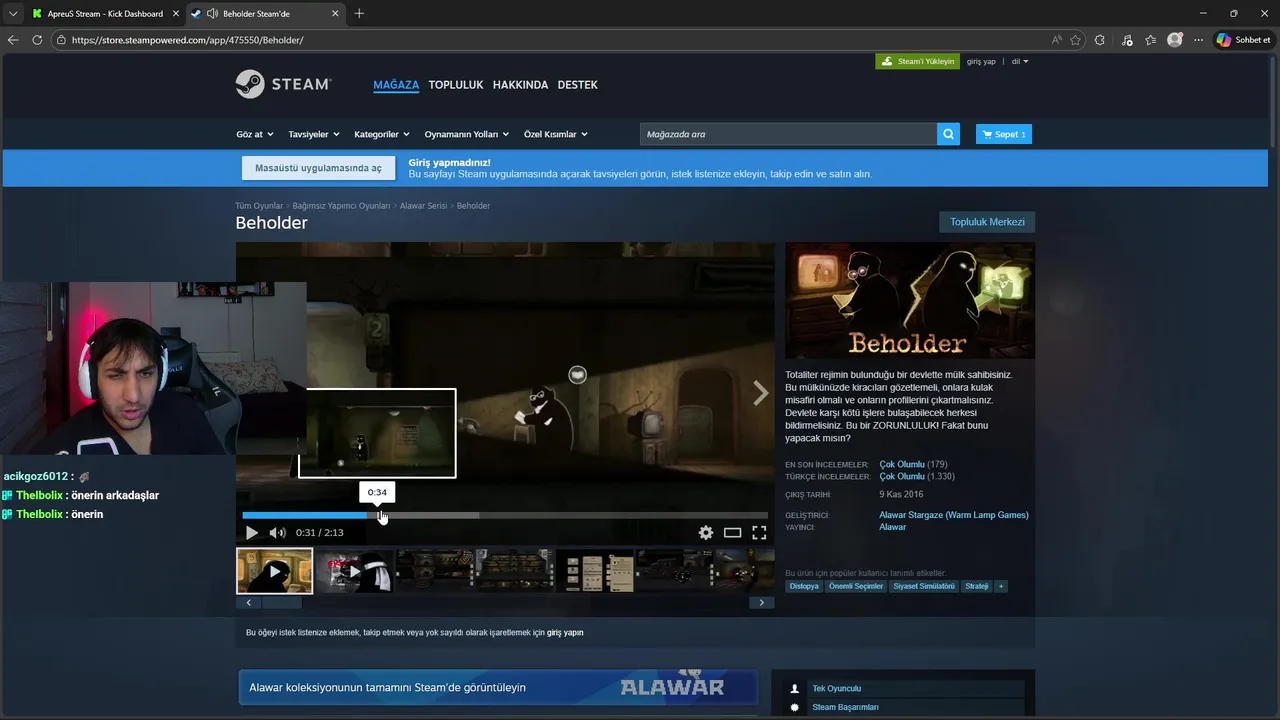This screenshot has height=720, width=1280.
Task: Reload the current page
Action: pos(37,40)
